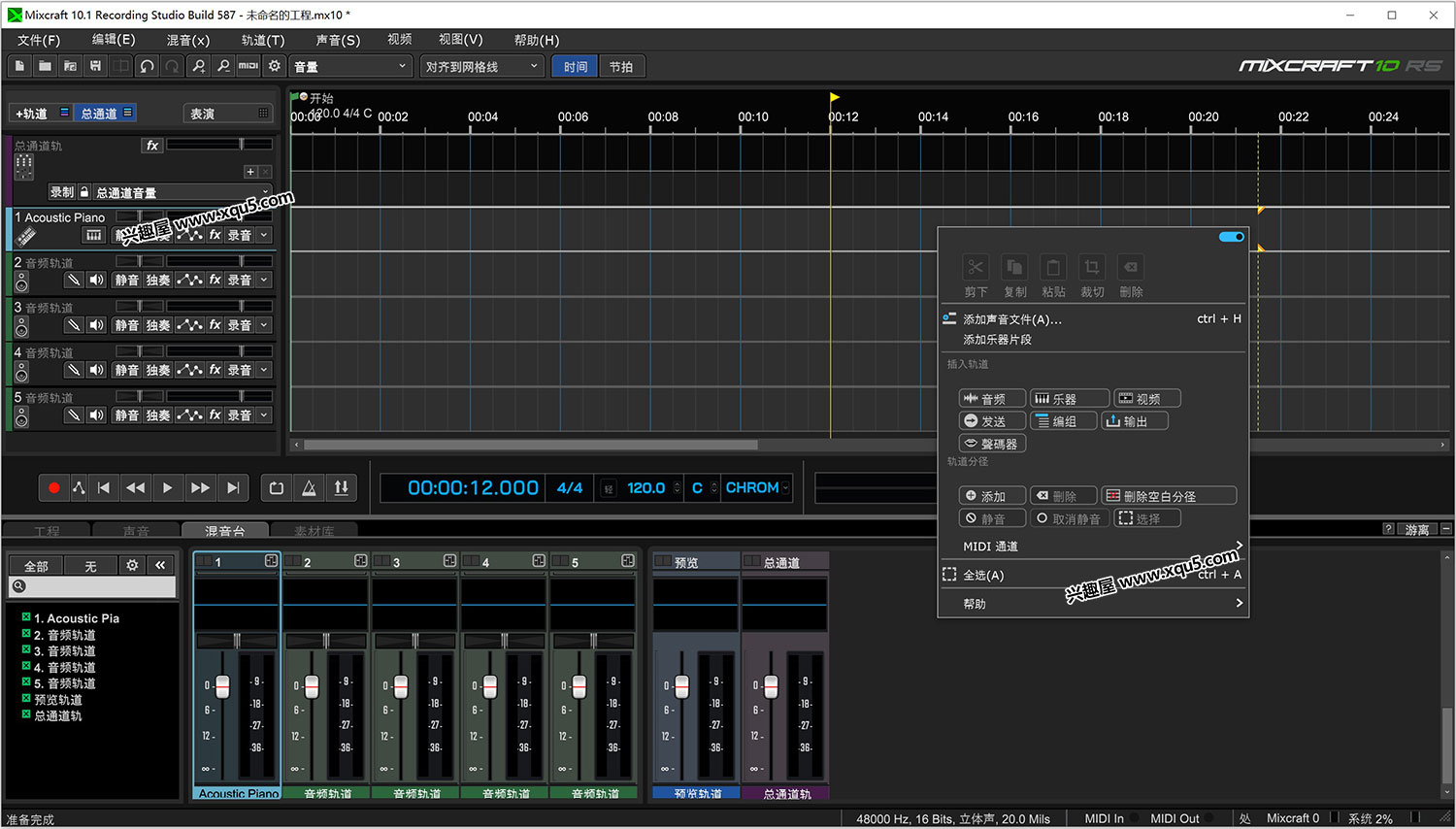This screenshot has width=1456, height=829.
Task: Click the open project folder icon
Action: (x=45, y=66)
